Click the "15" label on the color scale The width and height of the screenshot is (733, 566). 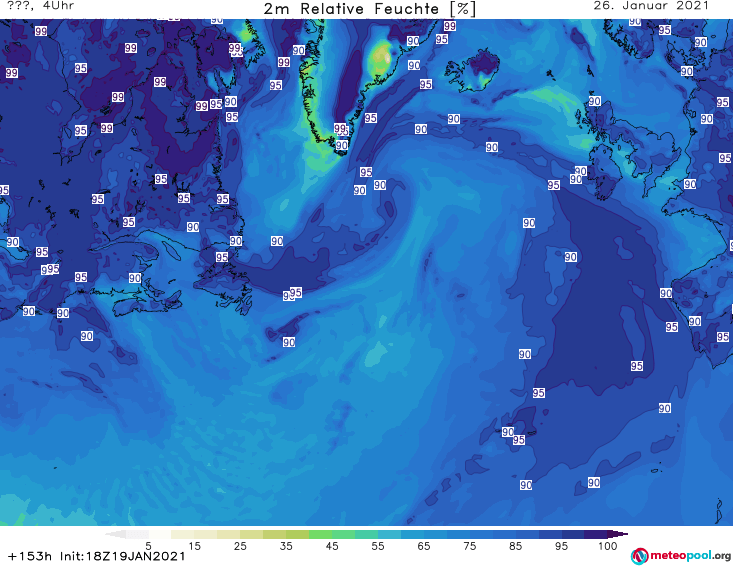click(194, 546)
